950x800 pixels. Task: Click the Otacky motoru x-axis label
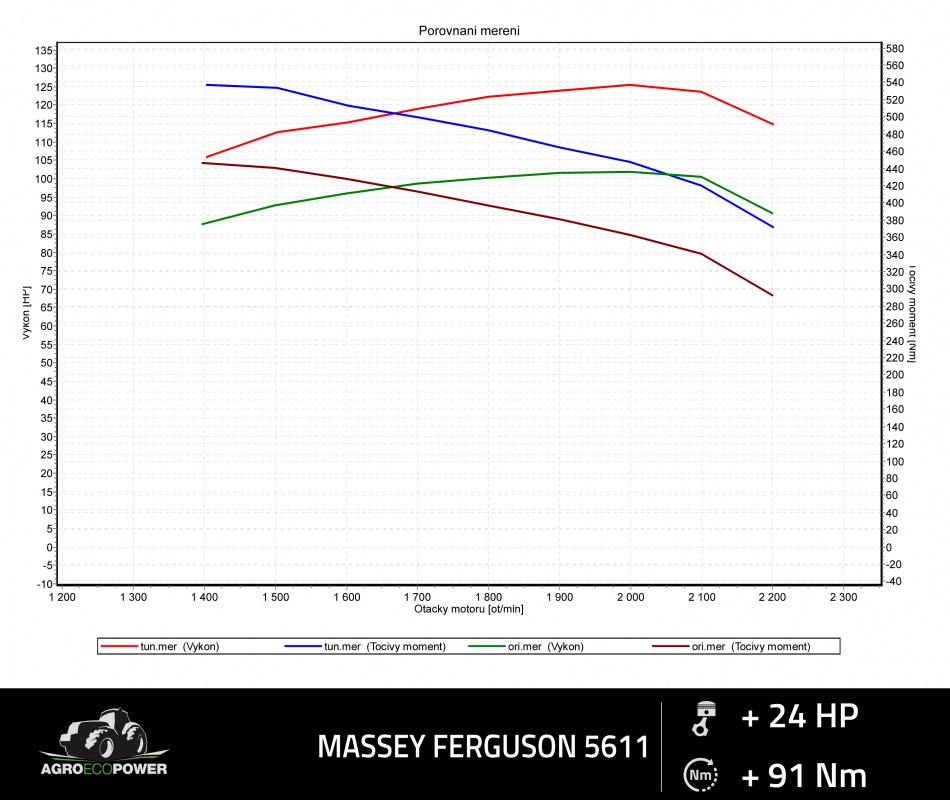[x=468, y=608]
